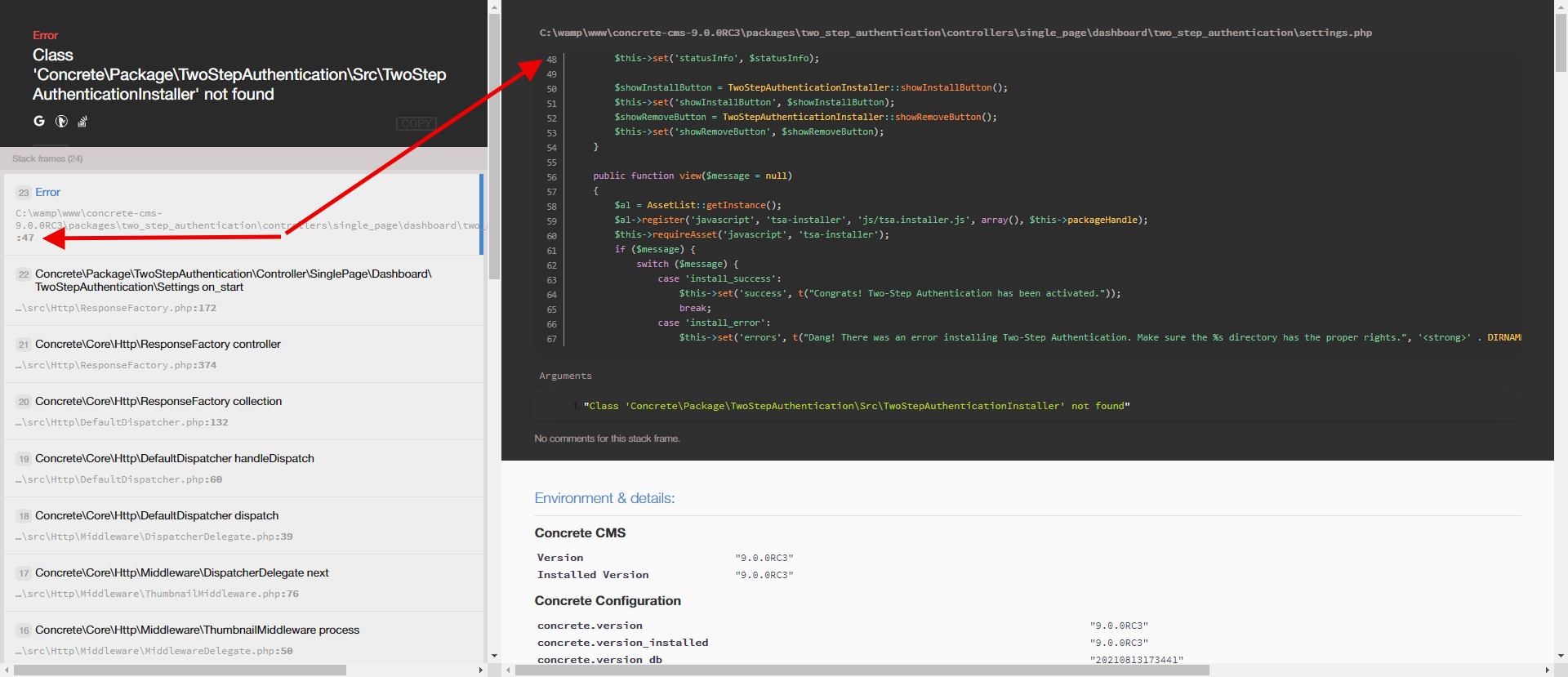Viewport: 1568px width, 677px height.
Task: Search the error on Google icon
Action: 39,121
